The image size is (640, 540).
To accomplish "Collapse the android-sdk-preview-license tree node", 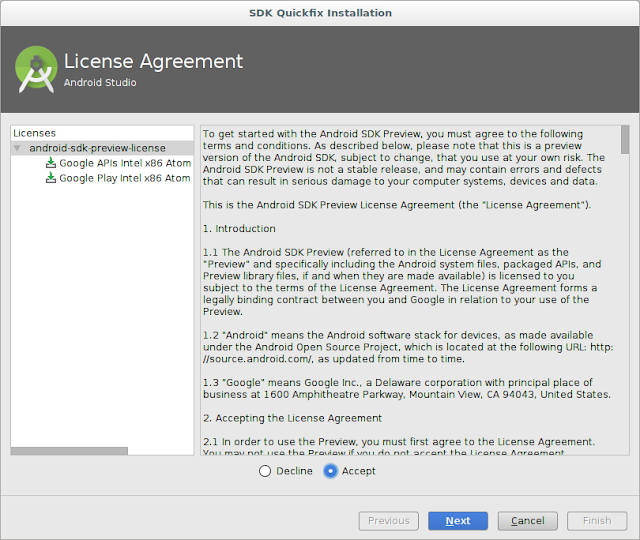I will point(17,148).
